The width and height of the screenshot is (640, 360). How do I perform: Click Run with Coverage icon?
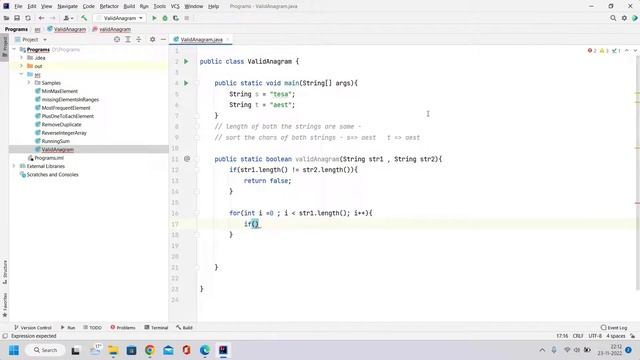pos(176,18)
